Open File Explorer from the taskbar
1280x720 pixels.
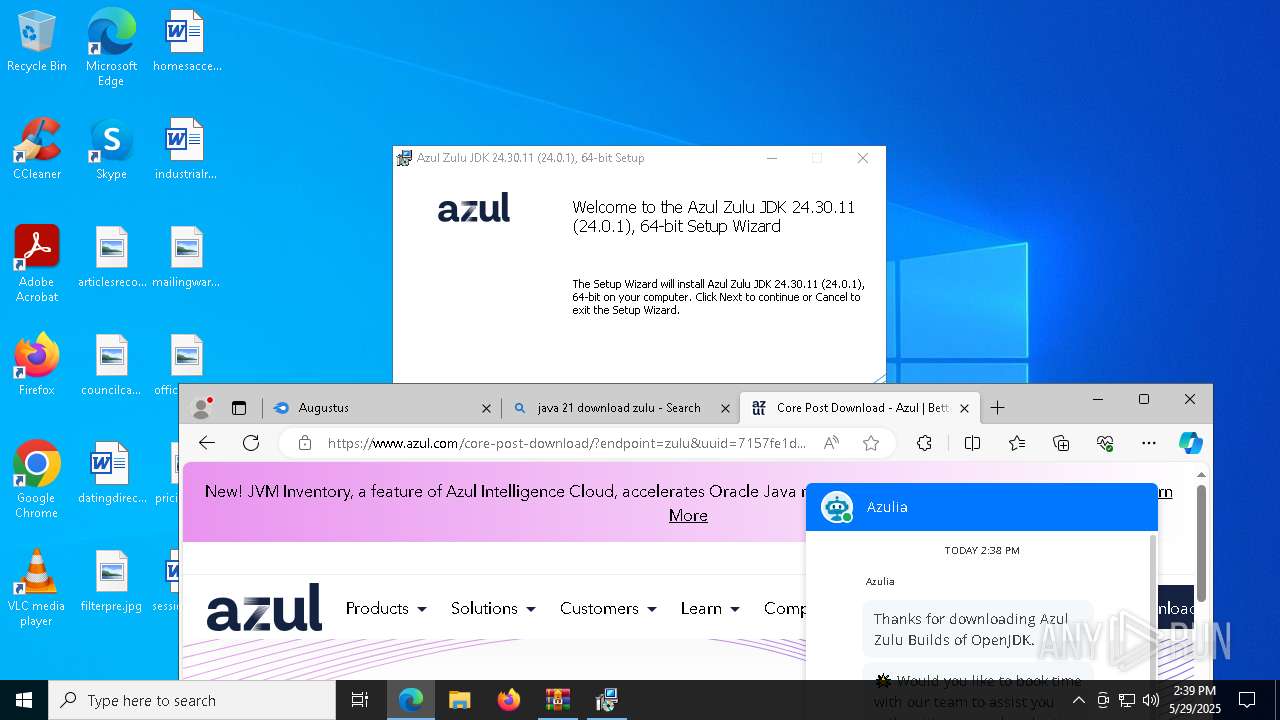(459, 700)
